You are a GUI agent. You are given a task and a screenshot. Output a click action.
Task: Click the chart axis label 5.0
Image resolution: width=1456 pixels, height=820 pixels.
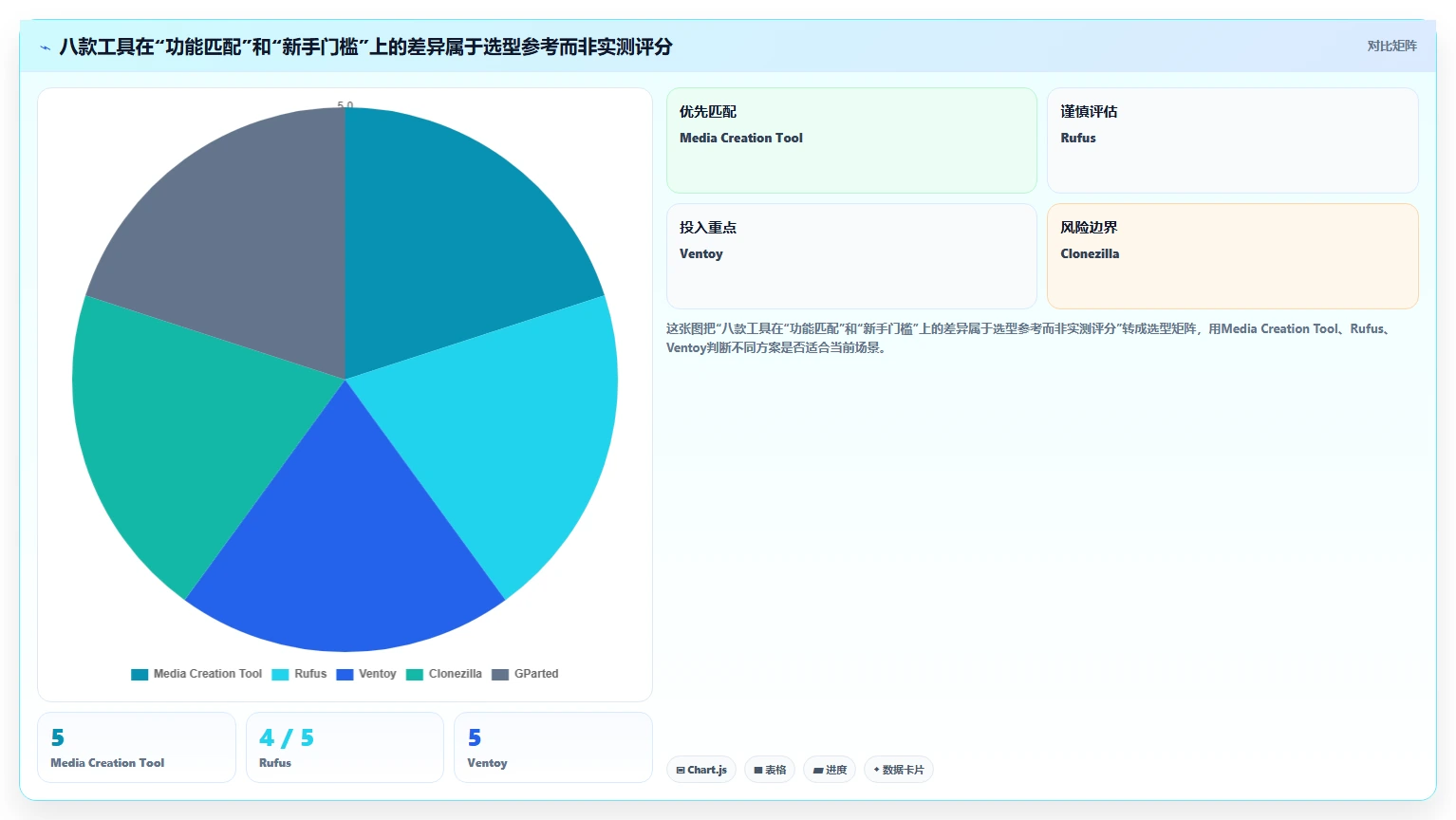tap(345, 105)
